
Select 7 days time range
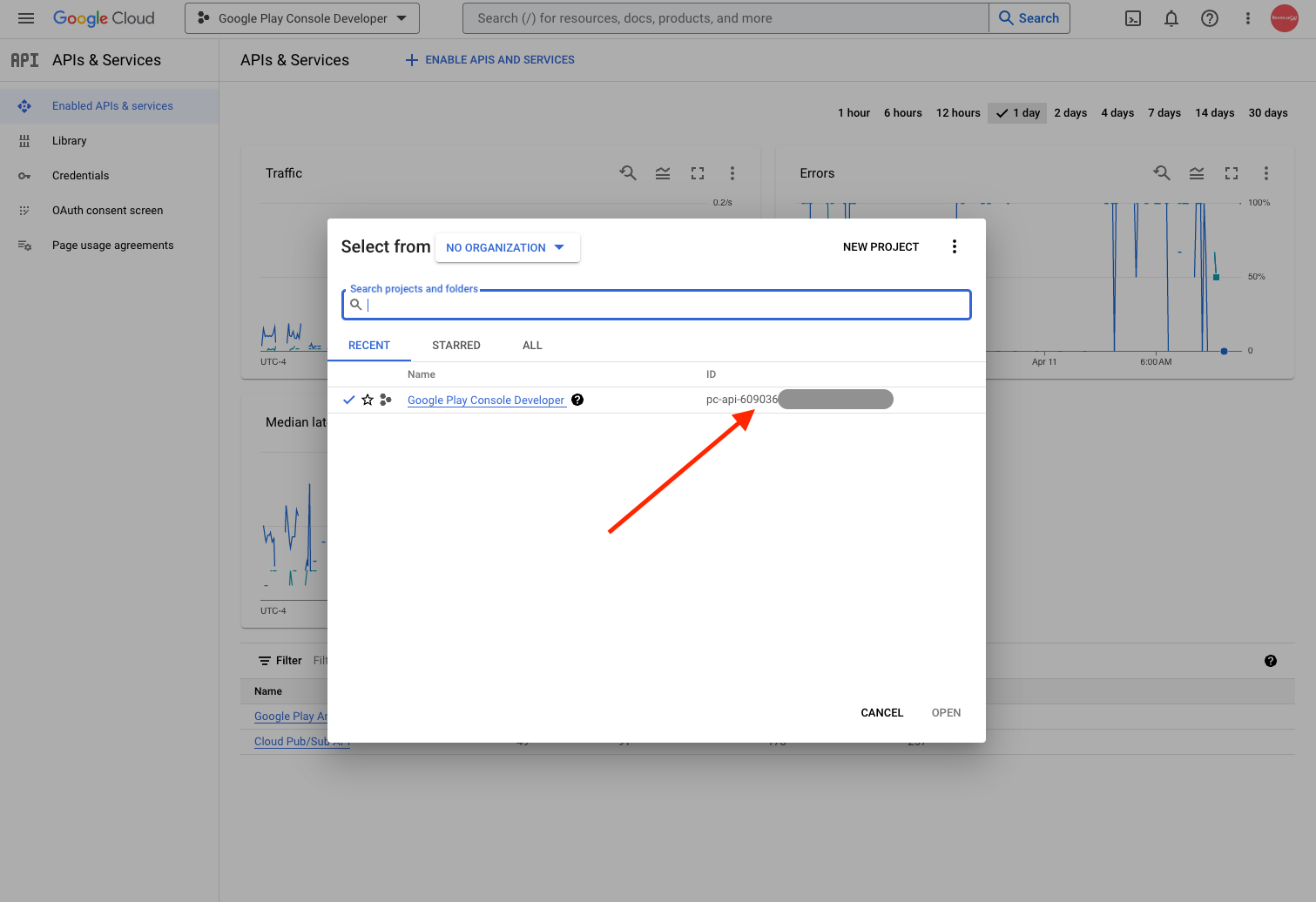(x=1164, y=113)
